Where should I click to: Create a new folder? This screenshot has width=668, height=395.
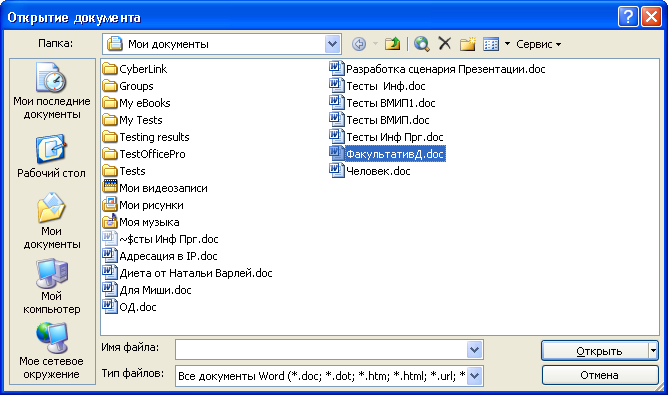click(x=467, y=44)
